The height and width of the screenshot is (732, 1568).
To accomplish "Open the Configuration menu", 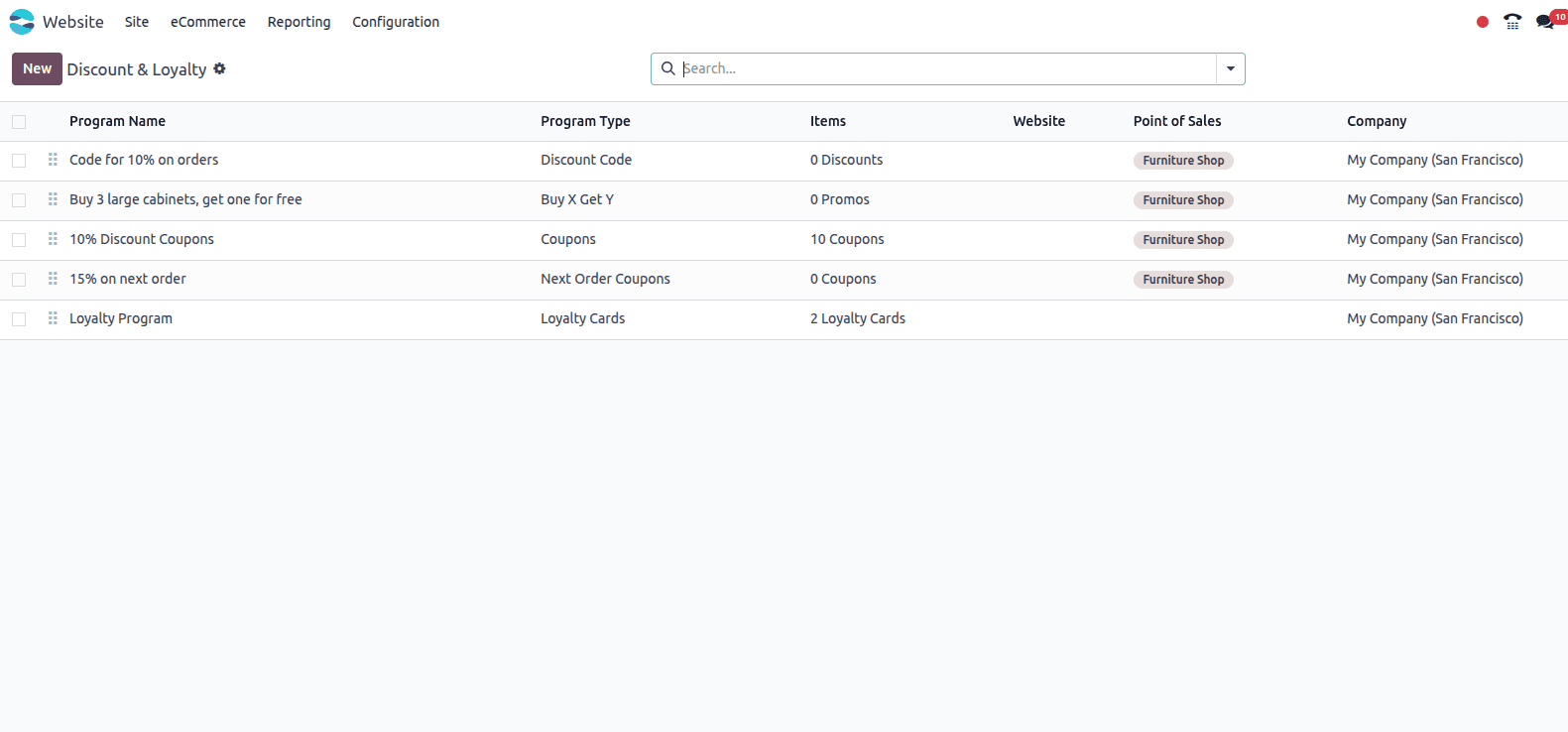I will (396, 22).
